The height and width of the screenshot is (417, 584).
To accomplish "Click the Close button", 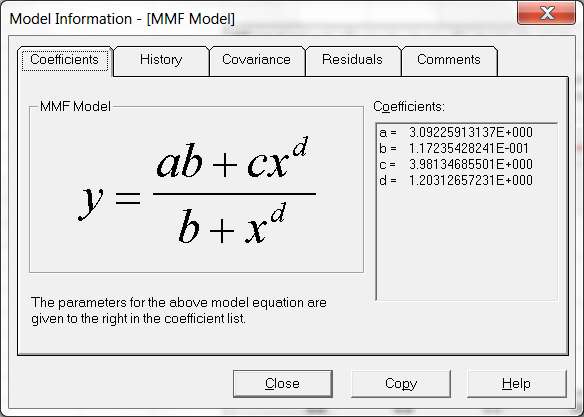I will click(x=283, y=383).
